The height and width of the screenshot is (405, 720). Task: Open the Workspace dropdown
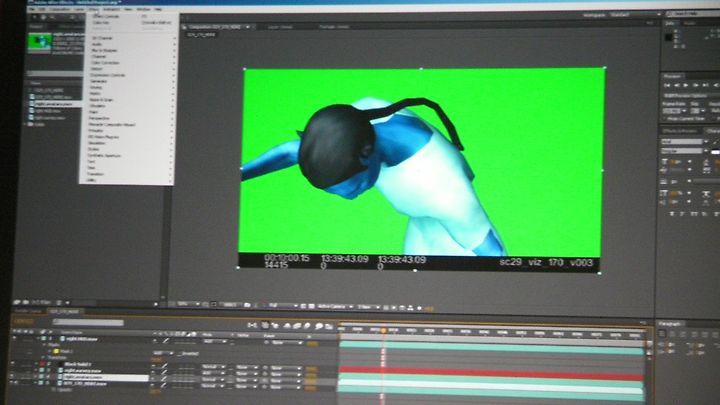[x=636, y=15]
